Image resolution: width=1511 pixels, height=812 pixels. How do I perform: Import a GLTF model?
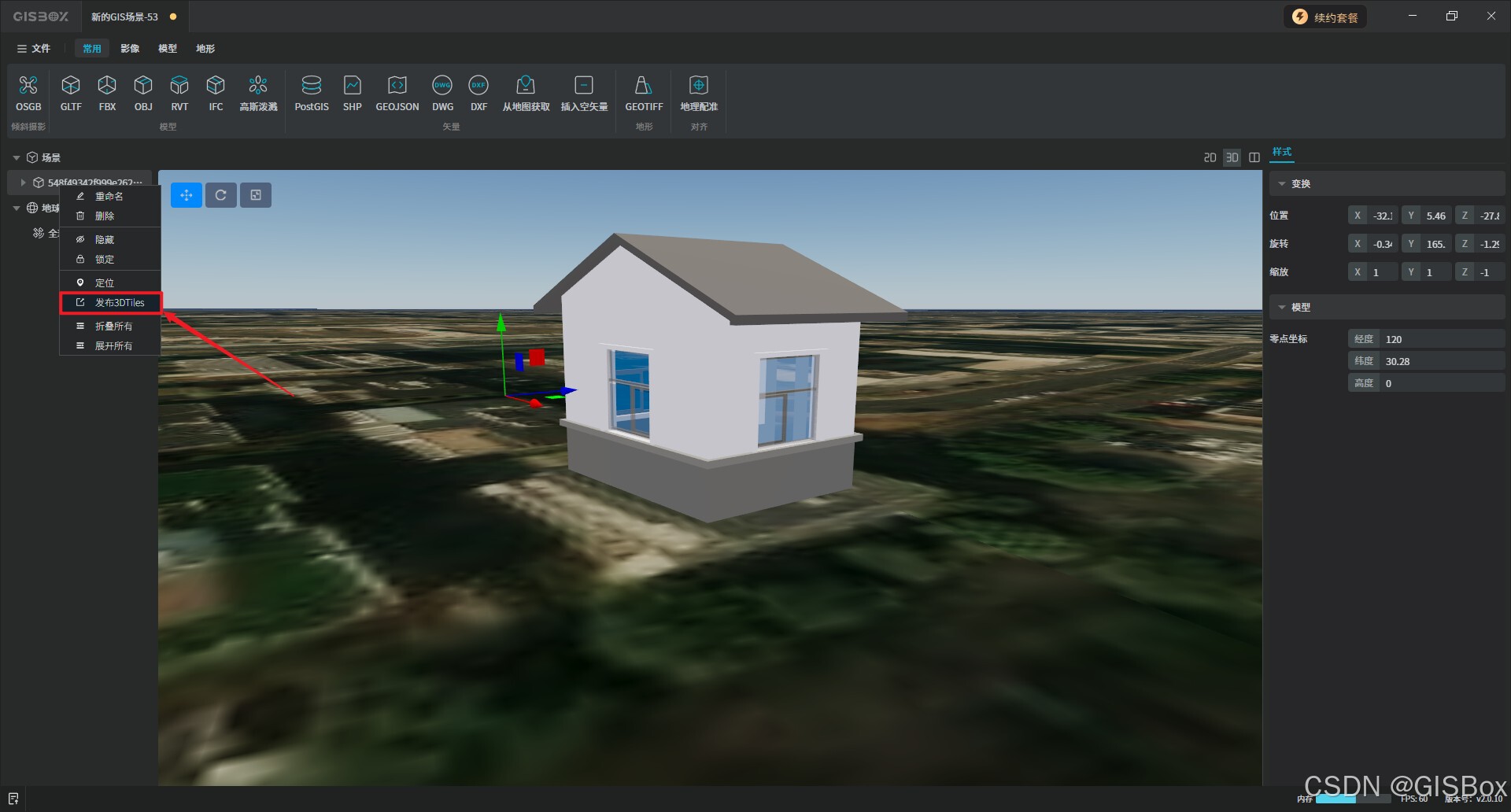point(71,93)
